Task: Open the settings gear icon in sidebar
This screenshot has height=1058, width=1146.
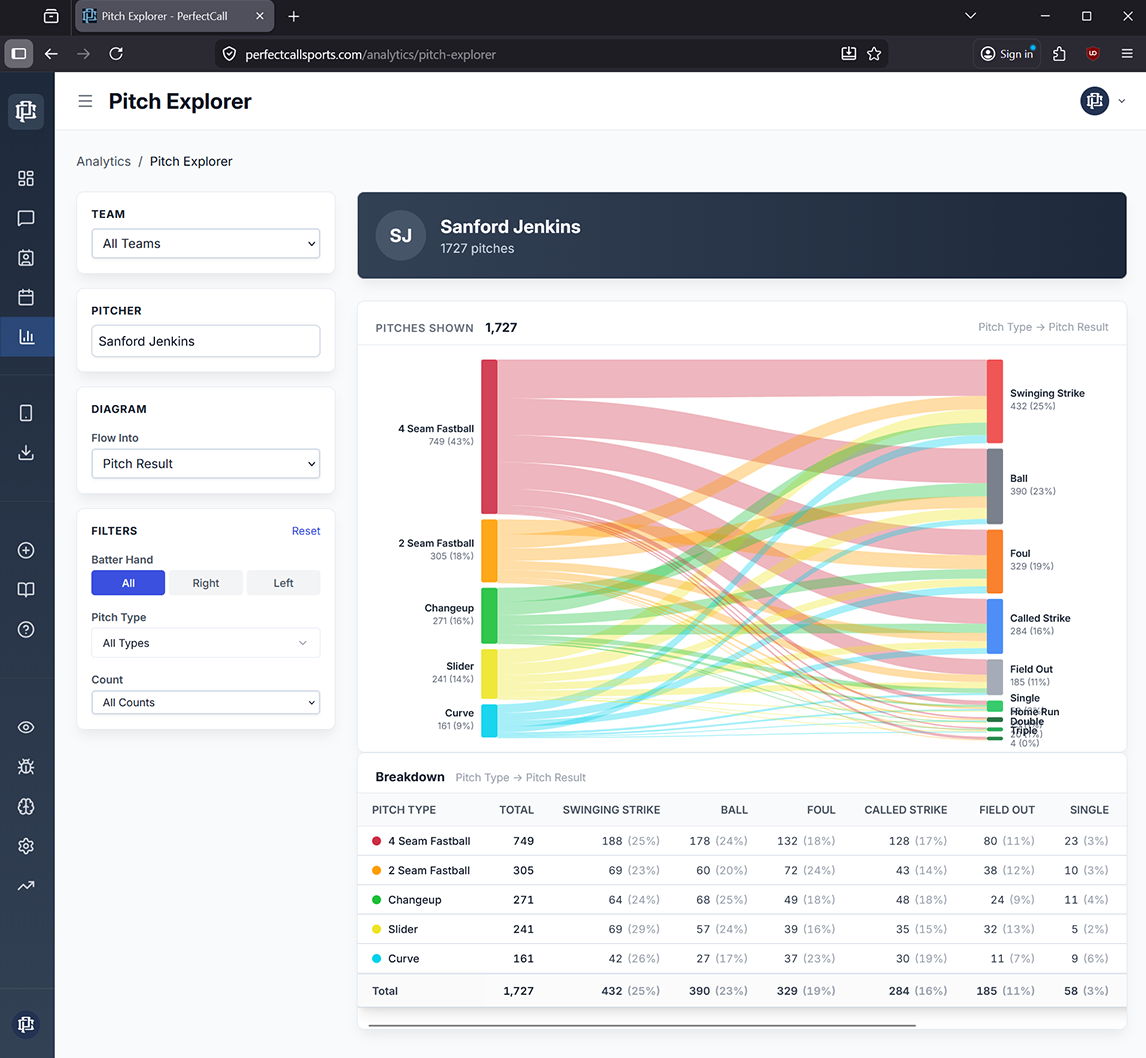Action: [27, 846]
